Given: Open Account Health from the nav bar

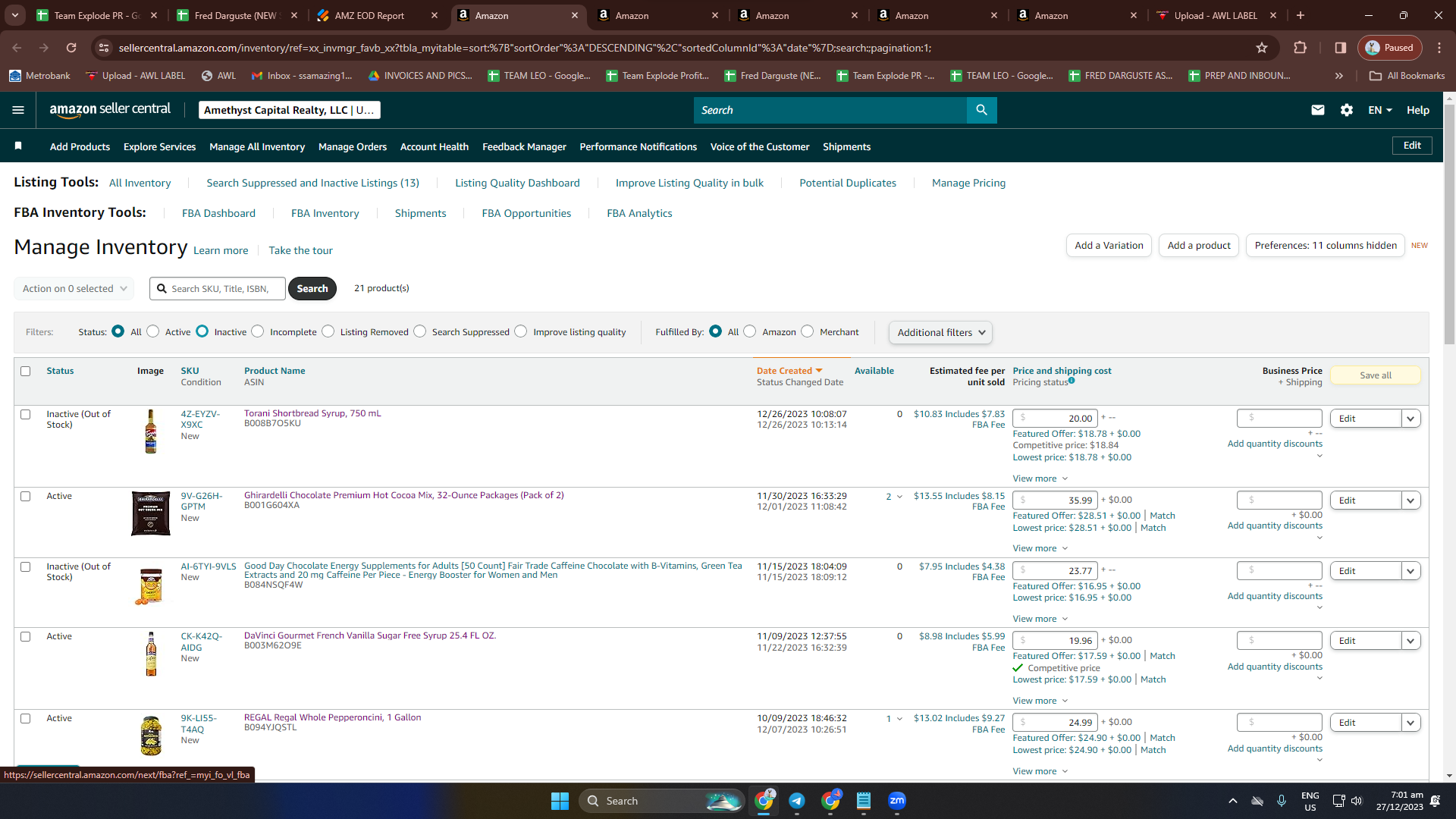Looking at the screenshot, I should pos(435,147).
